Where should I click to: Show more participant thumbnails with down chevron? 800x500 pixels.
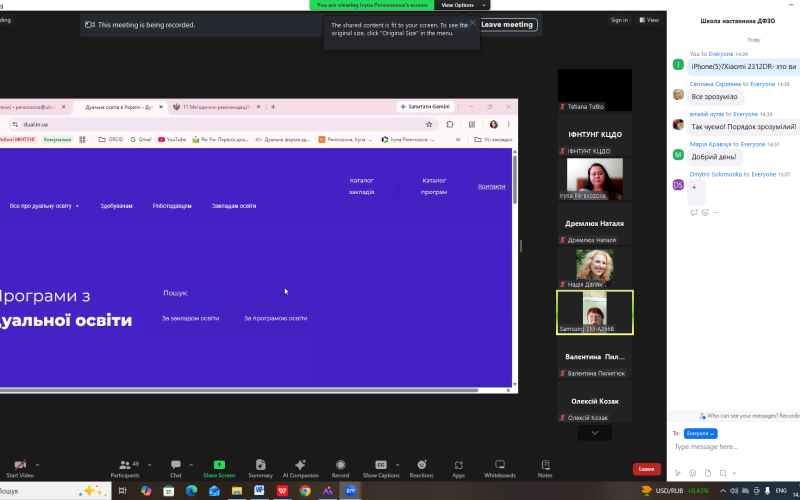click(x=594, y=433)
